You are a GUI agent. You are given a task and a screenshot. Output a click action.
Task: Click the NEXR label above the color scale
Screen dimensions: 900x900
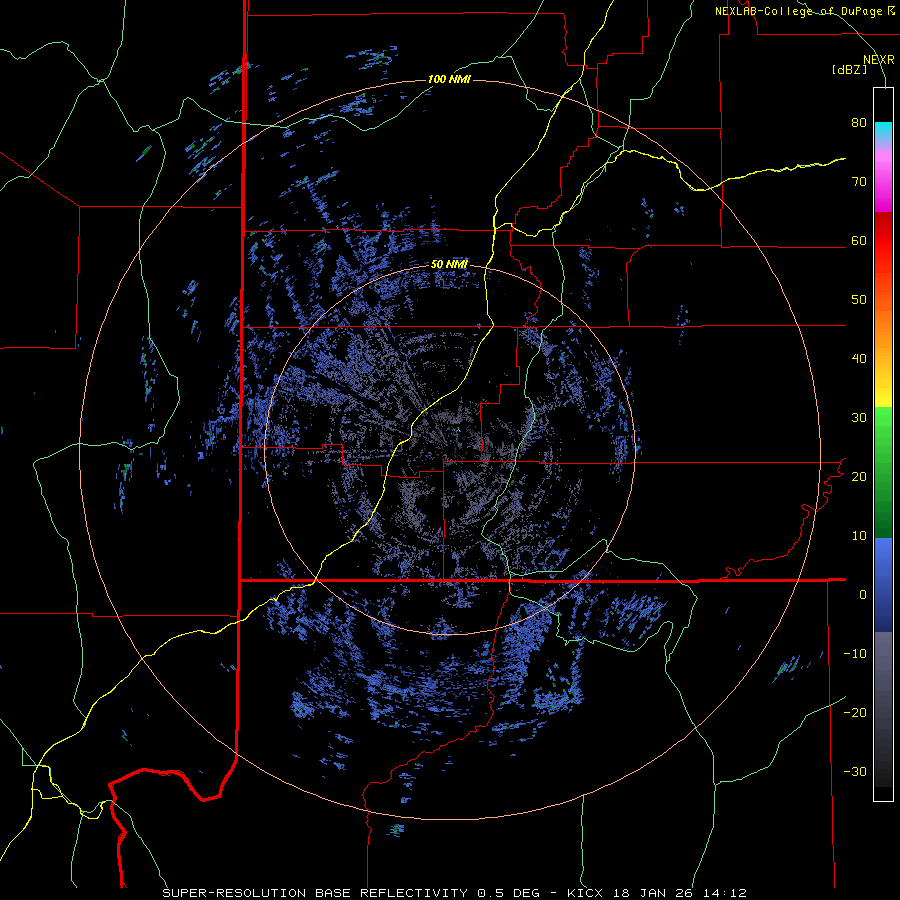click(x=878, y=60)
